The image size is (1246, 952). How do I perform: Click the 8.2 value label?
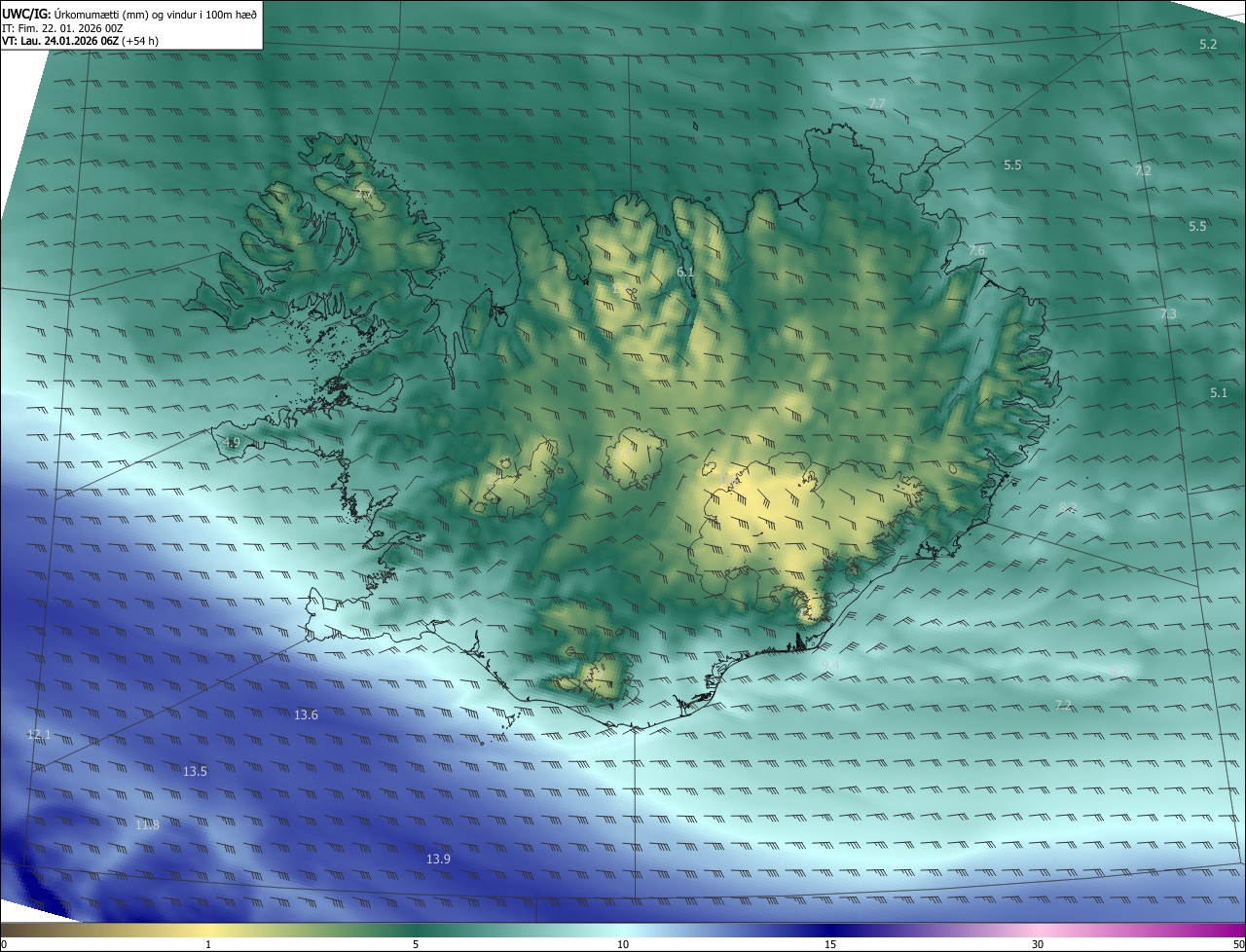point(1068,507)
